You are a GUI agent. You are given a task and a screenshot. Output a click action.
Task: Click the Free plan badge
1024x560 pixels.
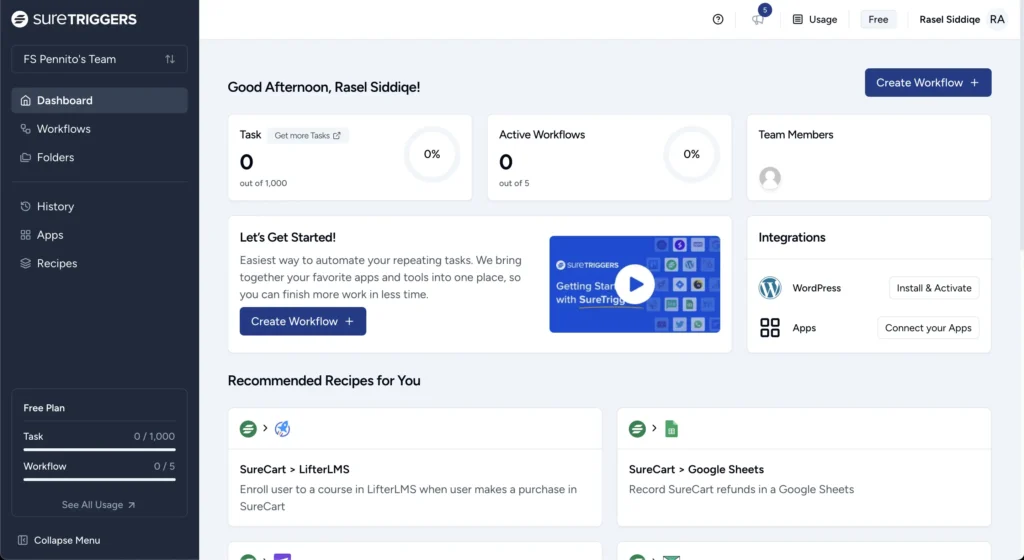point(878,20)
